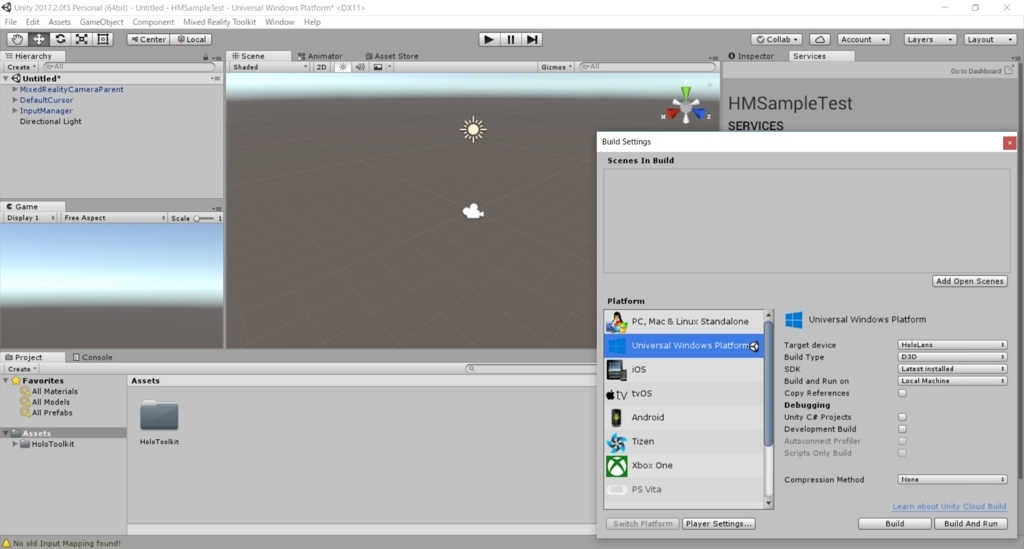
Task: Toggle scene audio speaker icon
Action: click(x=360, y=67)
